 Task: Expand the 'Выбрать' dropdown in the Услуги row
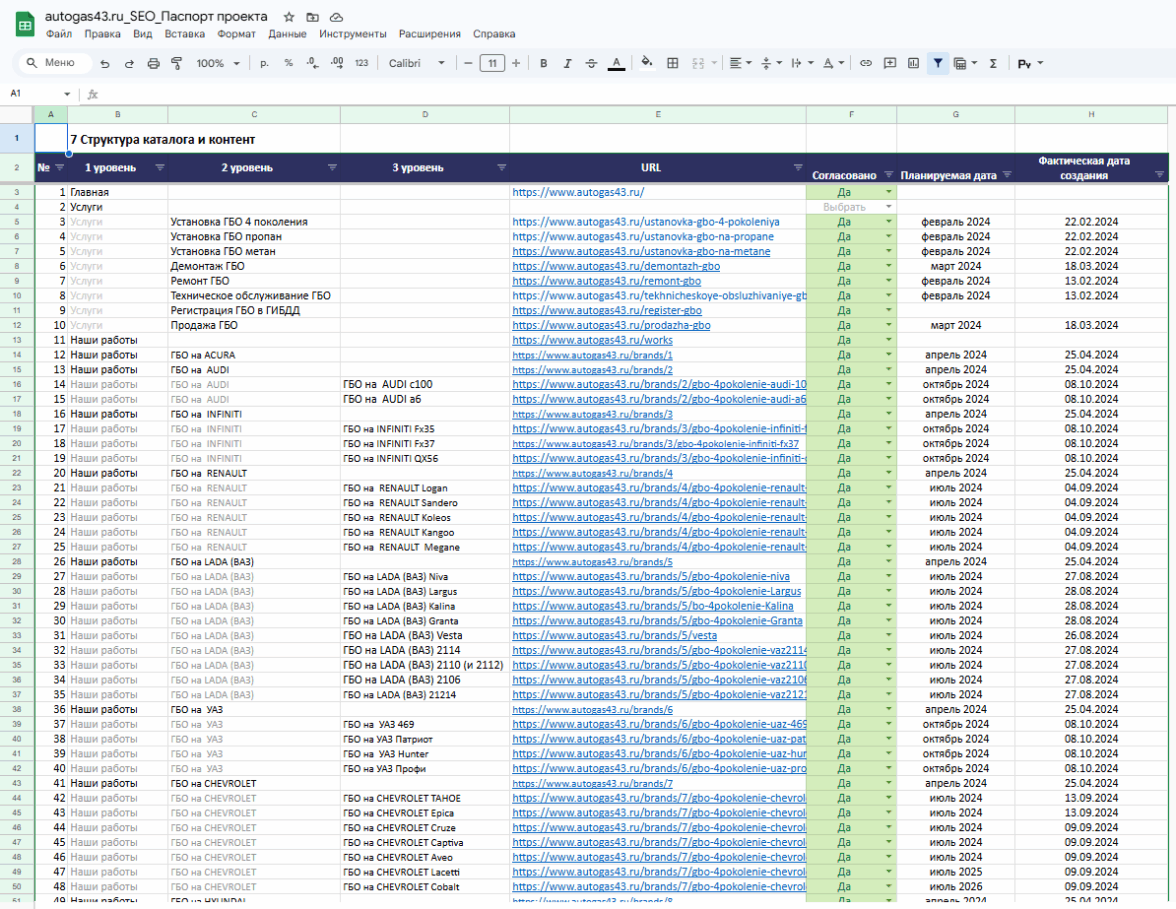point(887,206)
